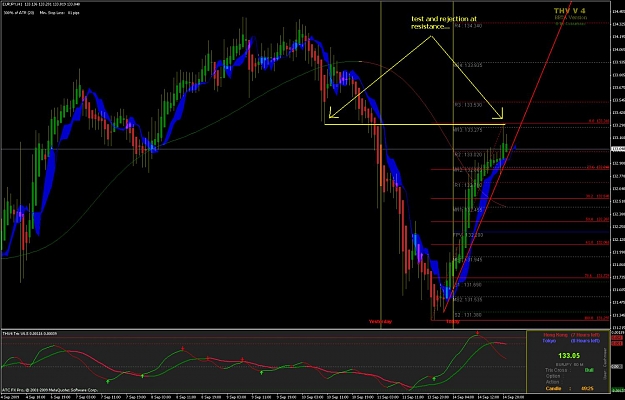Click the Tokyo session hours-left line
This screenshot has width=625, height=400.
coord(571,341)
